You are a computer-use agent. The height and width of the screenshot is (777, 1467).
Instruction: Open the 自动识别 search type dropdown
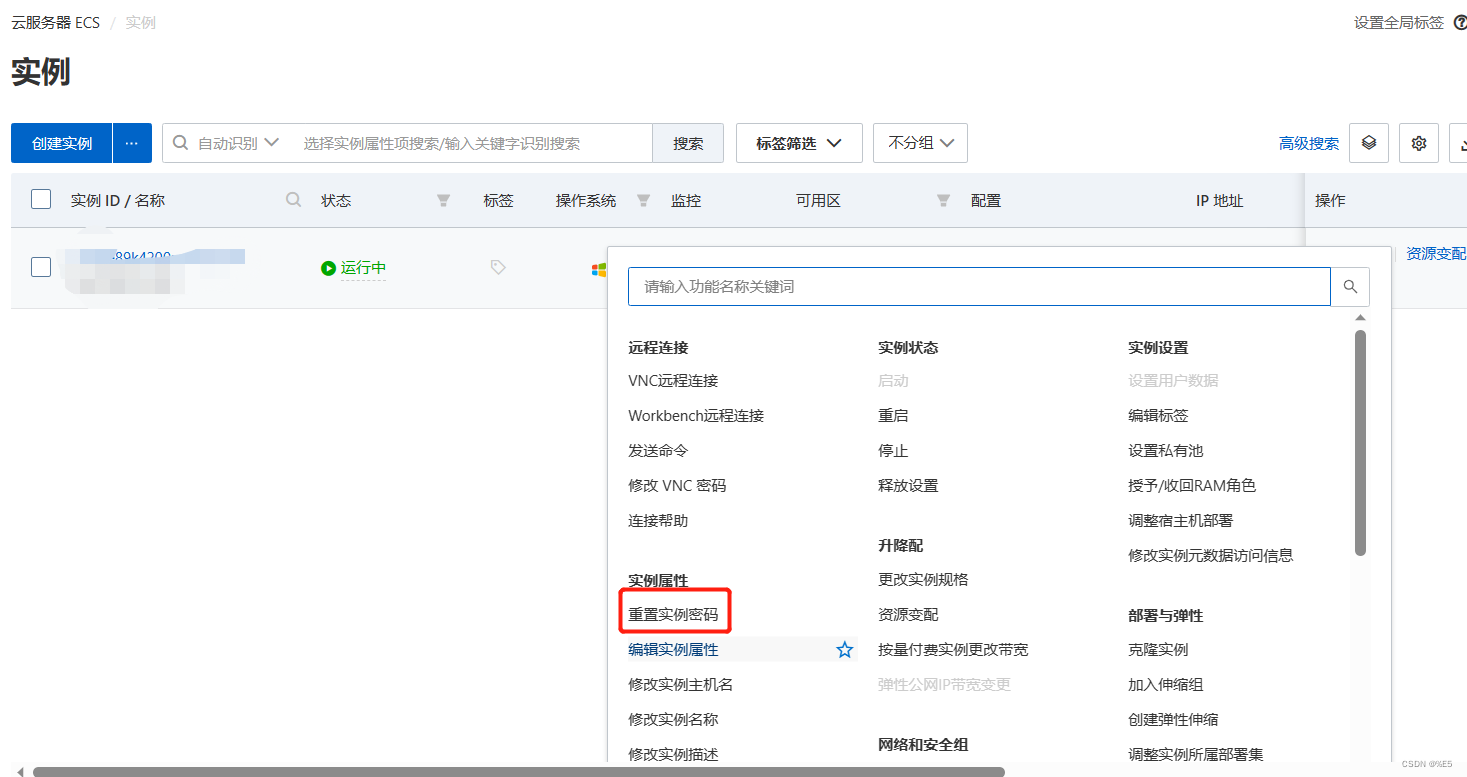point(237,143)
